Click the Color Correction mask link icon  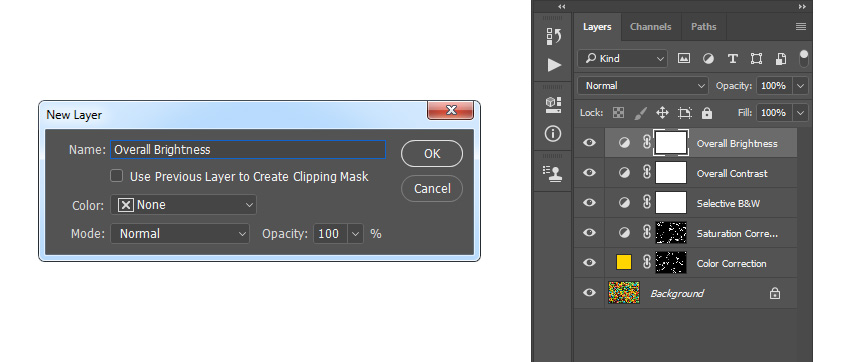[x=646, y=263]
